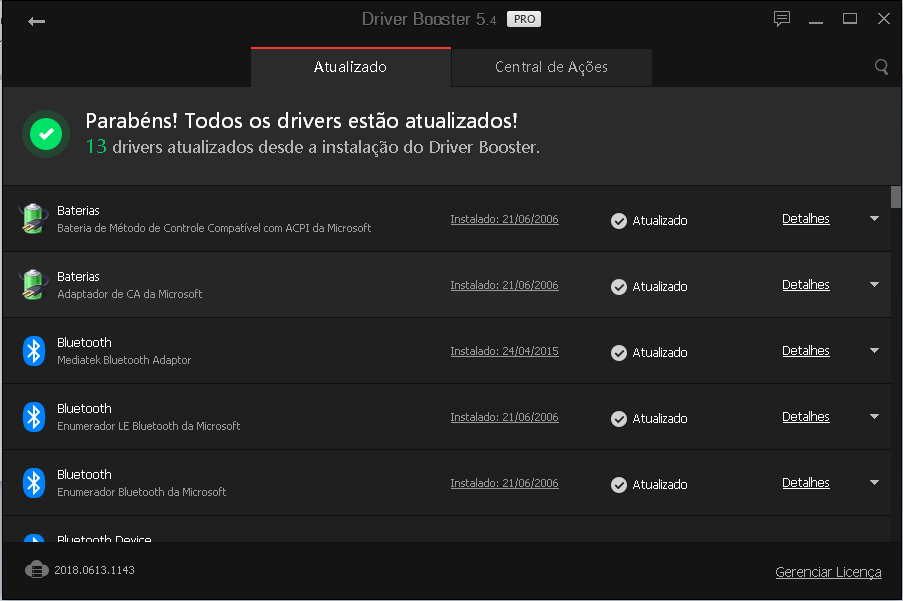Select Enumerador LE Bluetooth da Microsoft text

pyautogui.click(x=149, y=426)
